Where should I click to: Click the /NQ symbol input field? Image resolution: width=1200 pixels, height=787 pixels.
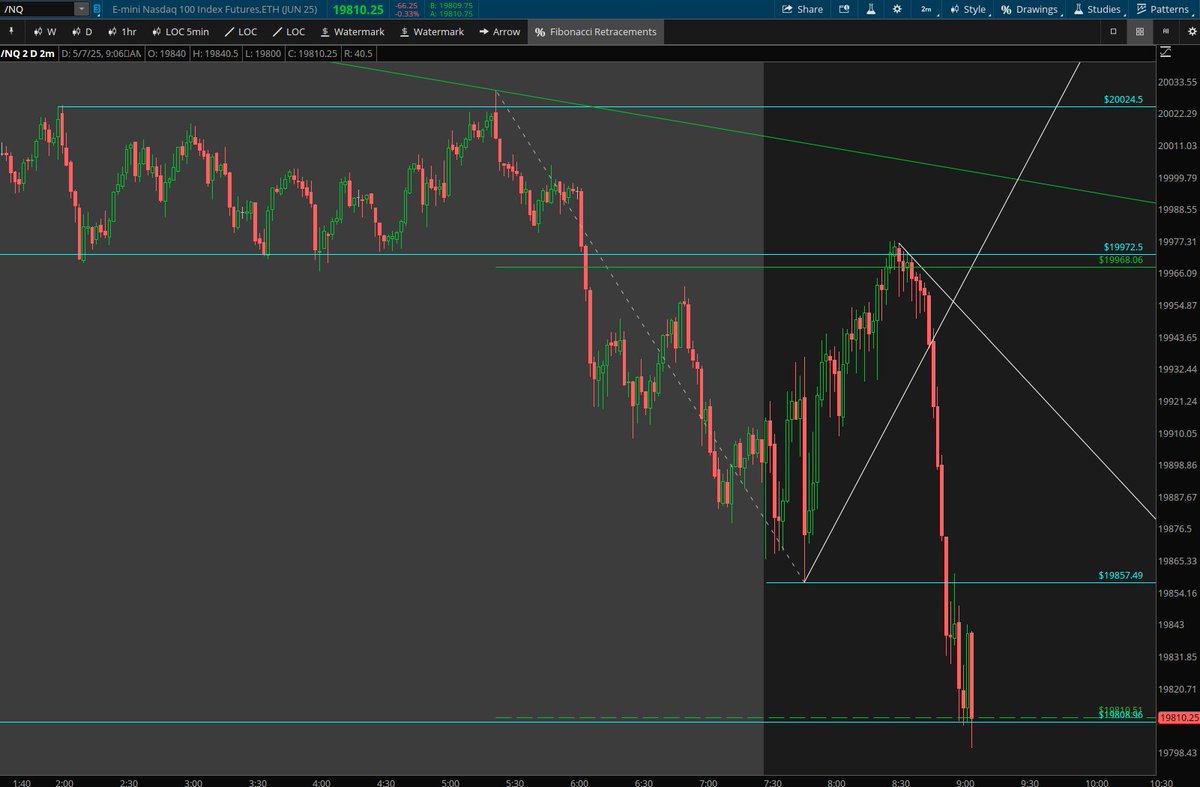point(37,9)
